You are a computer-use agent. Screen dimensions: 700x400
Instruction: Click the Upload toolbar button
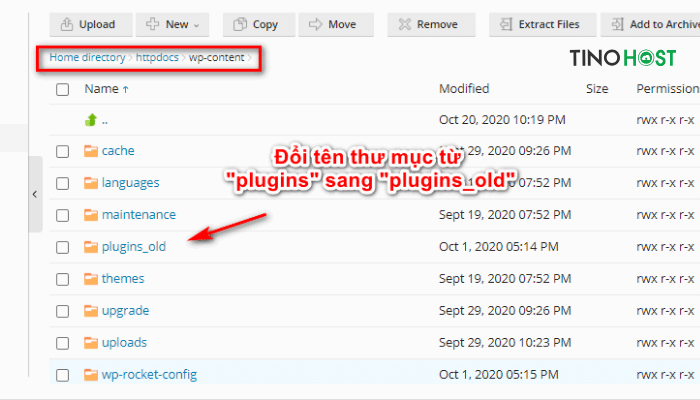pos(91,24)
